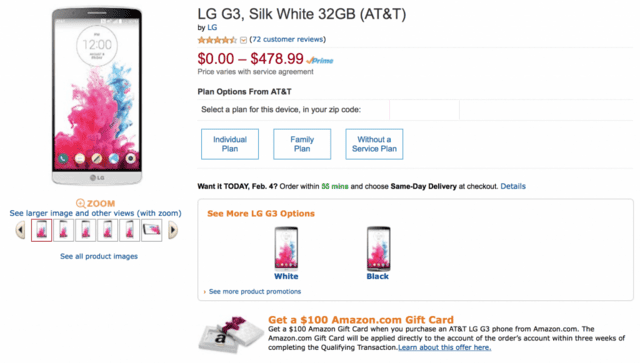Open the LG brand link
This screenshot has height=363, width=640.
point(212,27)
